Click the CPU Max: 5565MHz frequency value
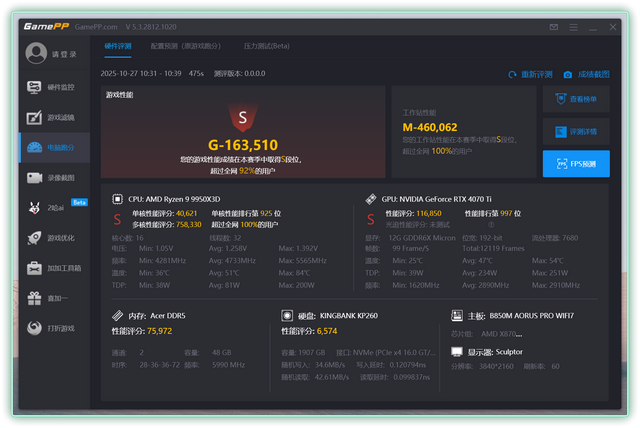 (302, 260)
